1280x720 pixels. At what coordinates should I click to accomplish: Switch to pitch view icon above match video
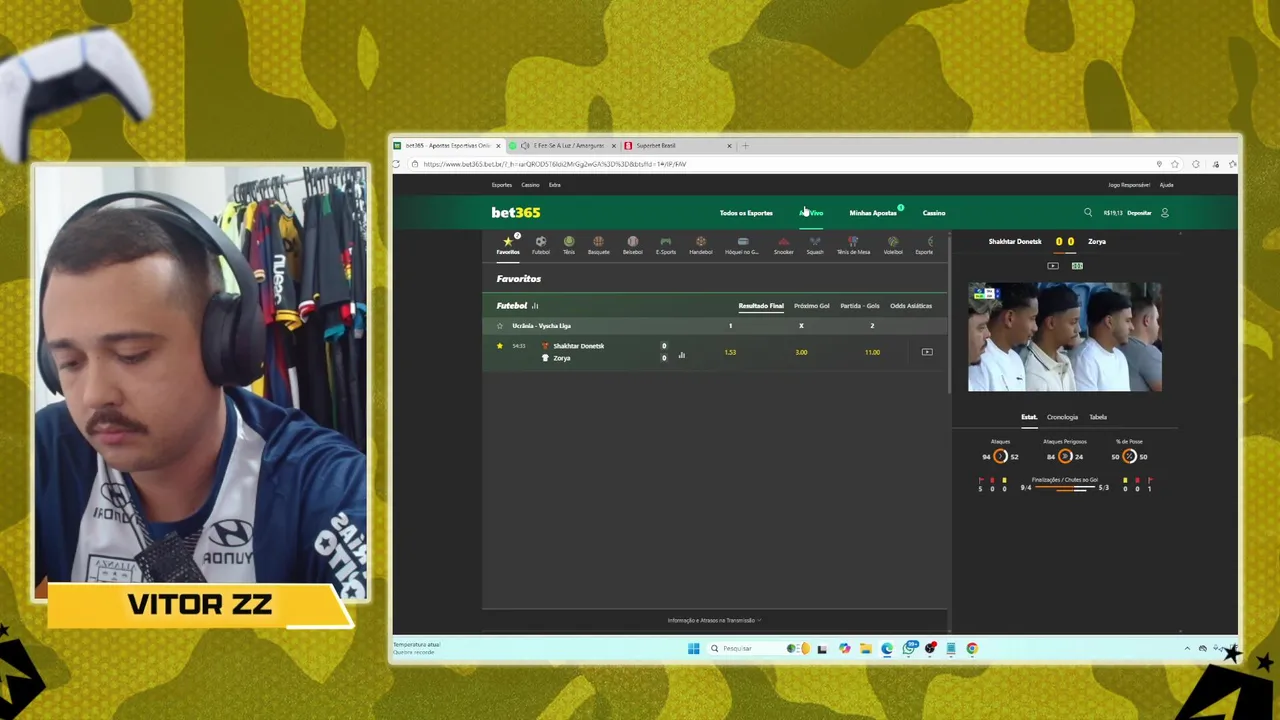[1077, 266]
